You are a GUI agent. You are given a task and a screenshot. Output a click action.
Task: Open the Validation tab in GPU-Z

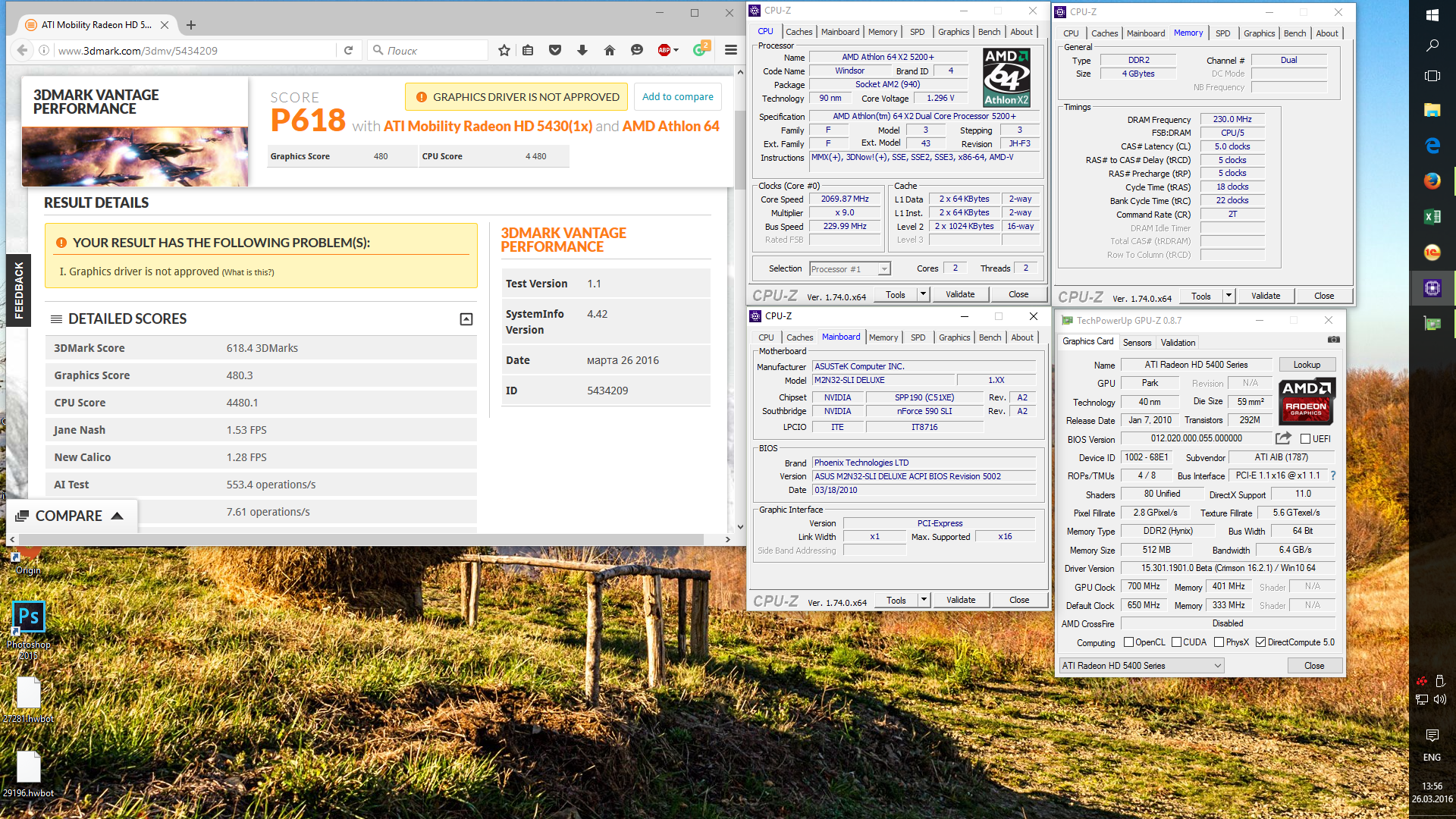1178,343
